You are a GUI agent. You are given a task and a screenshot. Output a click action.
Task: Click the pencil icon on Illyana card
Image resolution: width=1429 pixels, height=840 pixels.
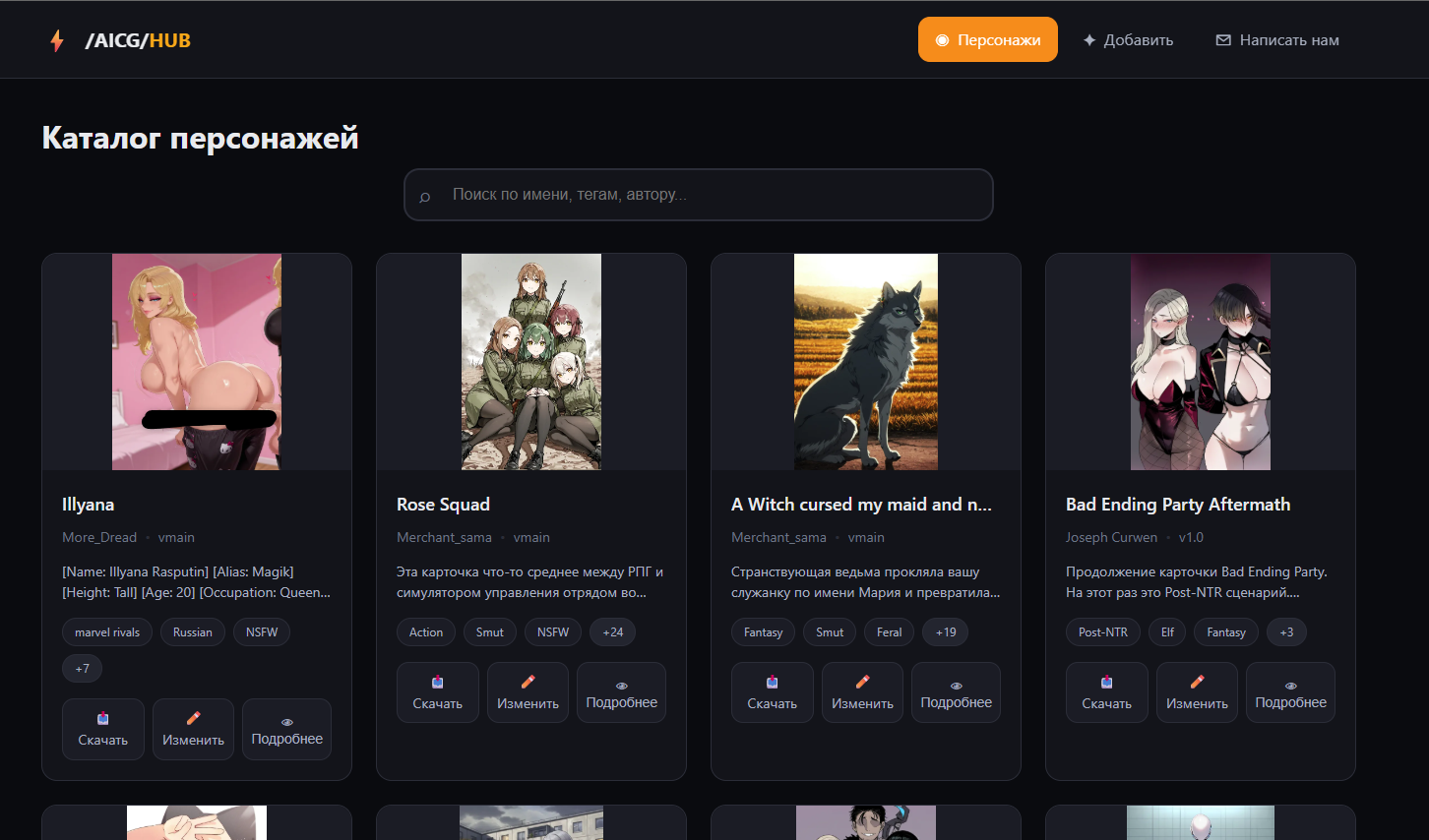pos(193,718)
